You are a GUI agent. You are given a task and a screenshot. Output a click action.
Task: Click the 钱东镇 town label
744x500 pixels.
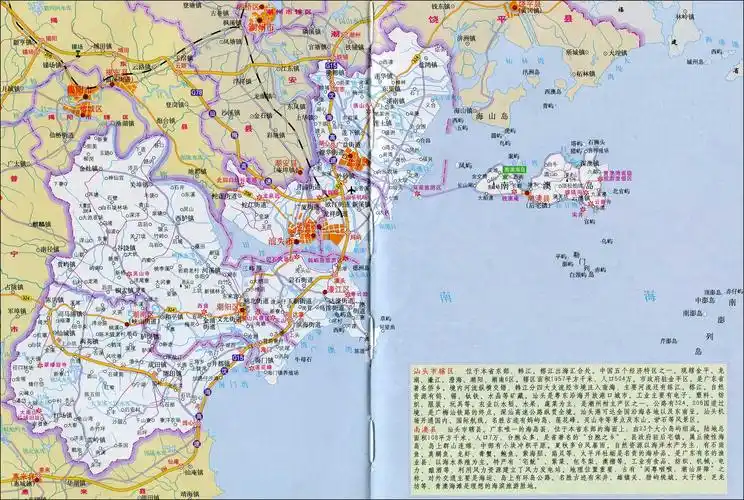coord(440,6)
